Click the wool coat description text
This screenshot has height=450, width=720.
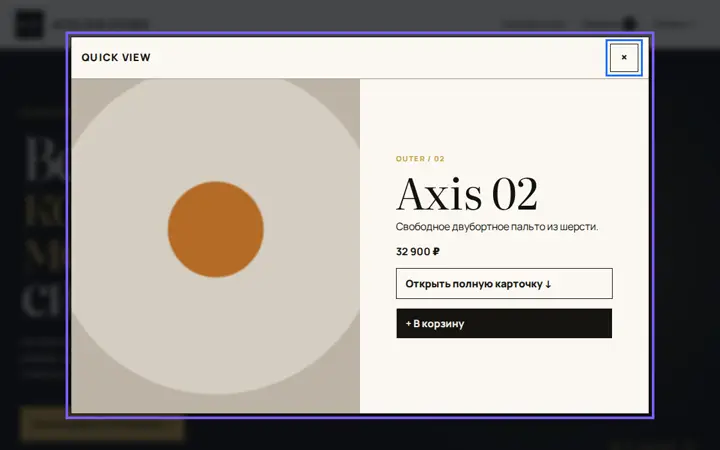tap(497, 227)
